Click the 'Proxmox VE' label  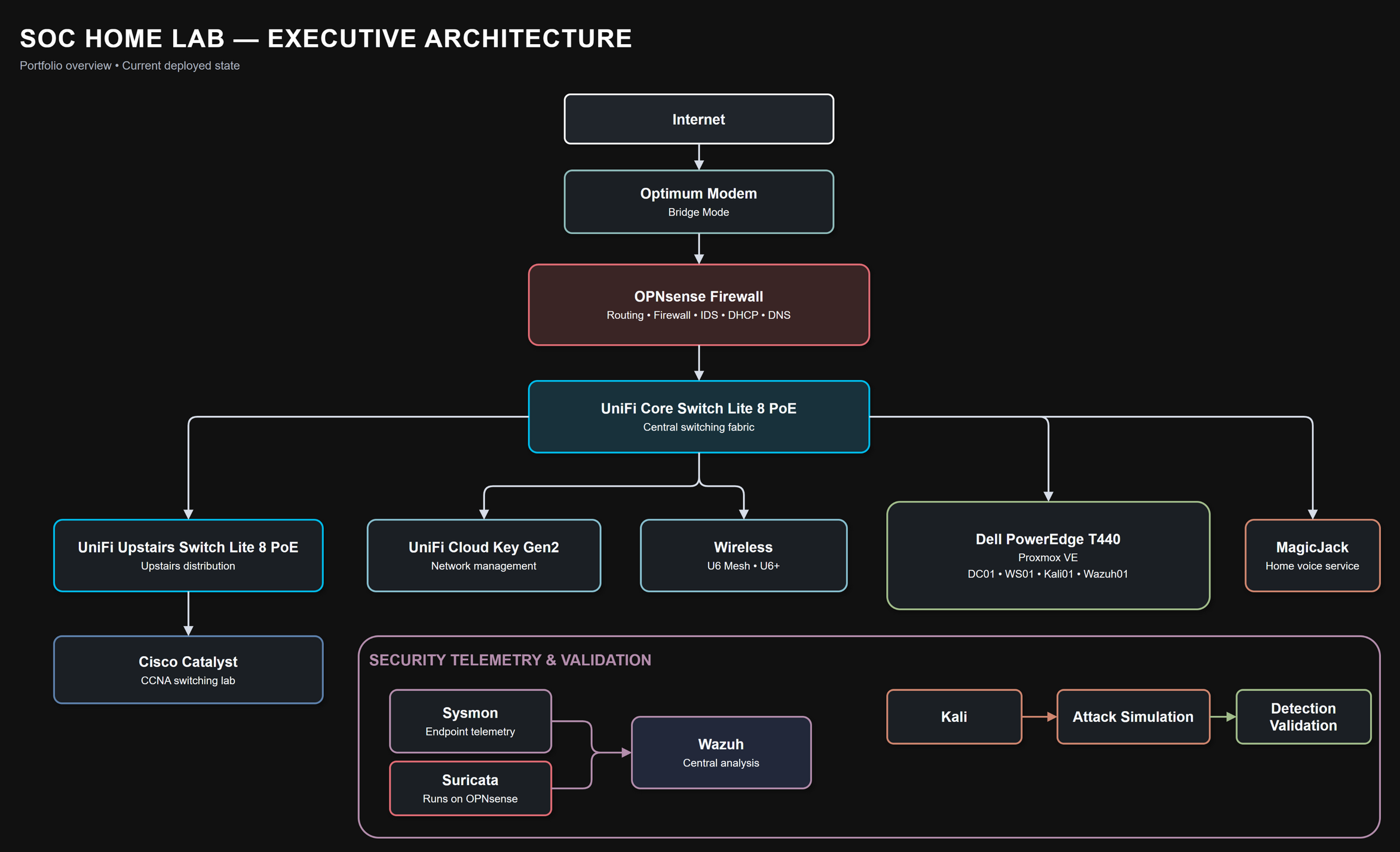tap(1048, 557)
